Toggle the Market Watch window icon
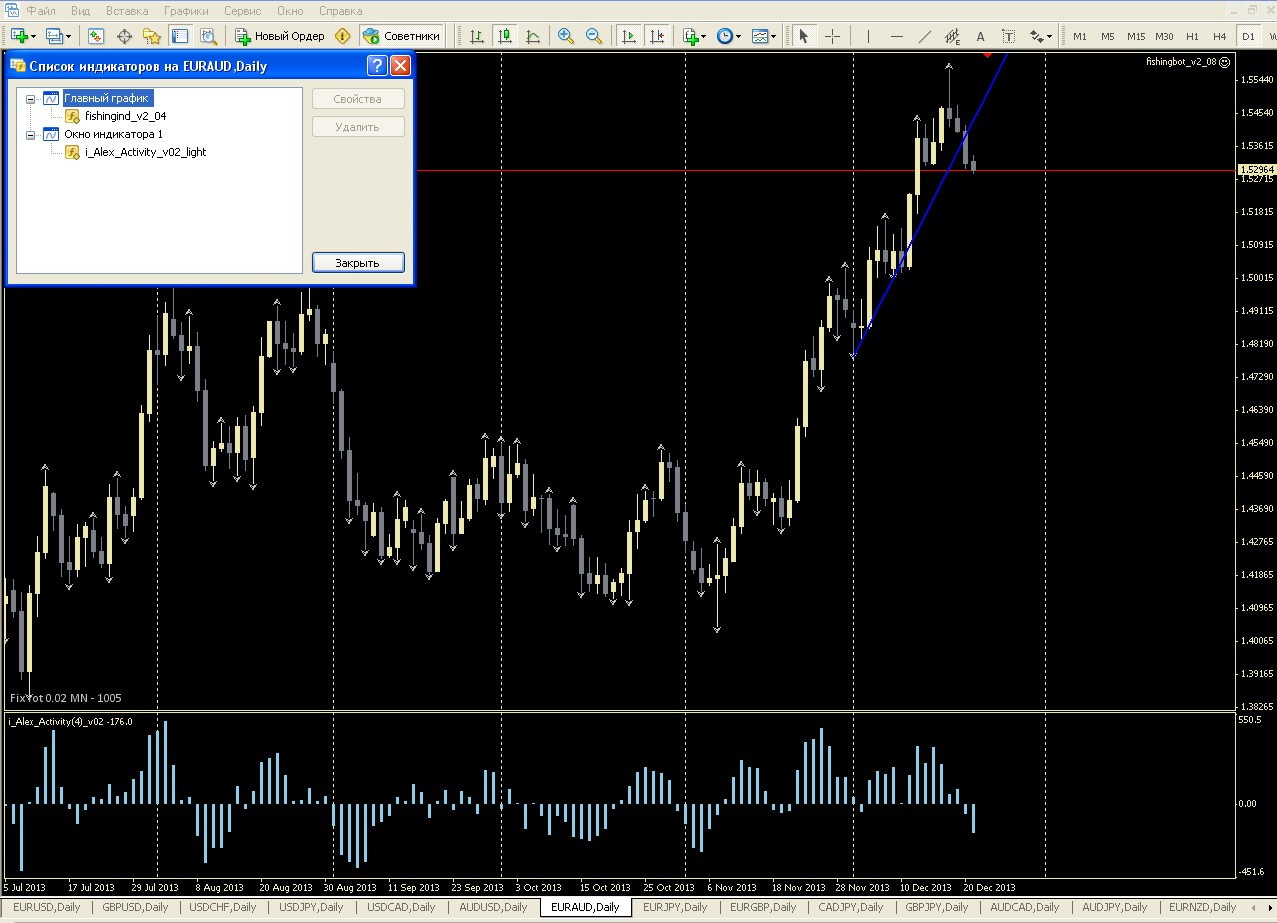The height and width of the screenshot is (923, 1277). tap(96, 36)
